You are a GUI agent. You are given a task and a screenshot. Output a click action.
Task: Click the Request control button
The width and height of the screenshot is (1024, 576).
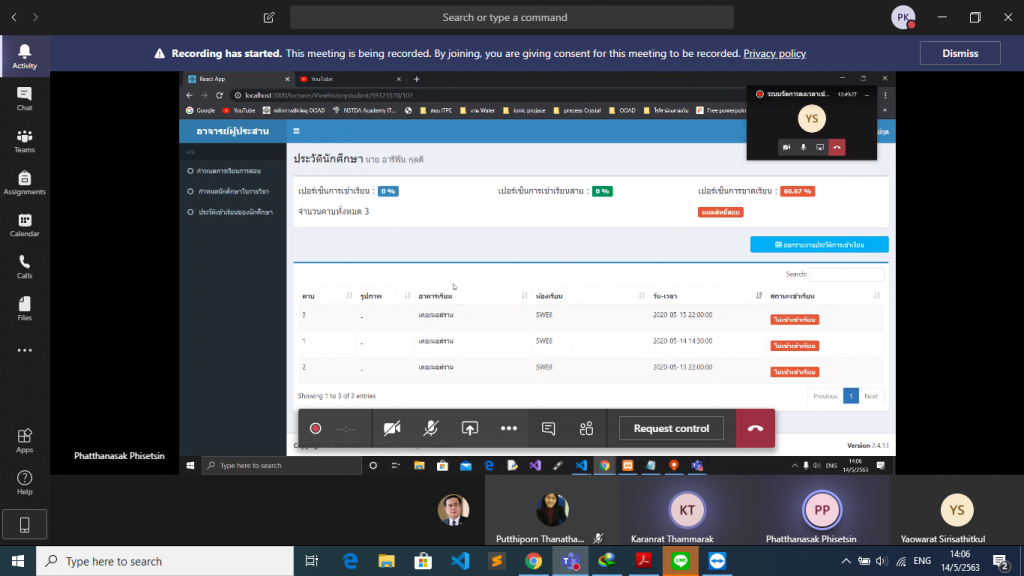click(x=671, y=428)
